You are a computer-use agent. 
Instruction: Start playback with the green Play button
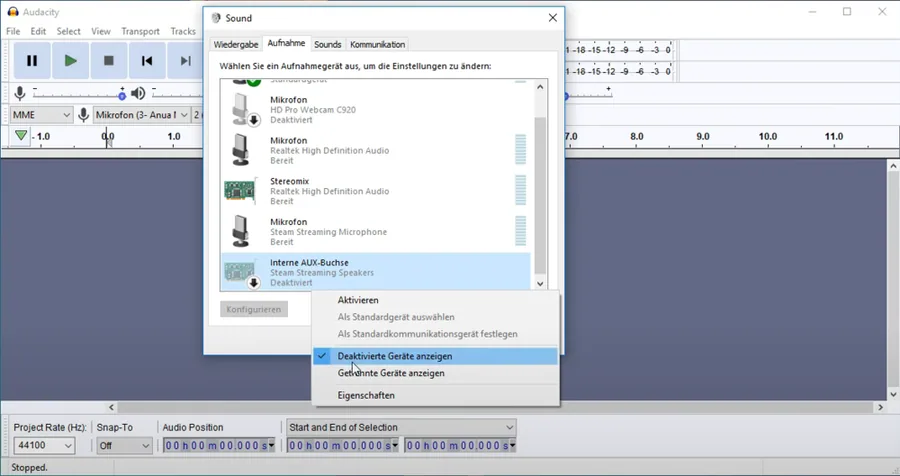click(71, 60)
